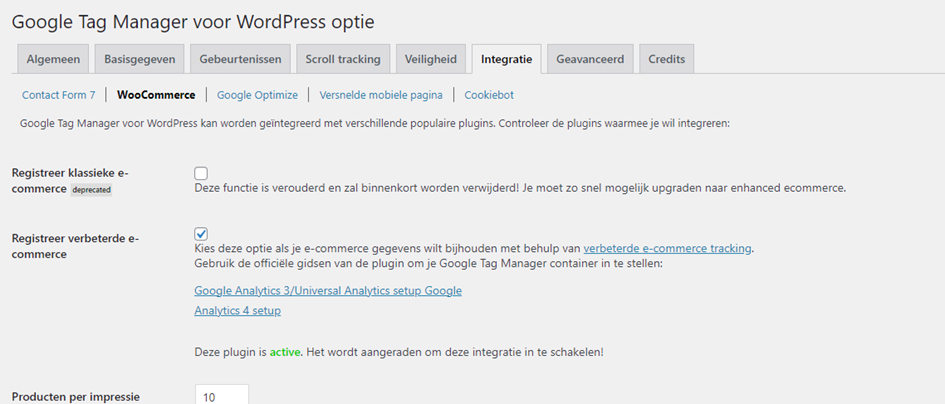
Task: Go to the Google Optimize section
Action: [257, 95]
